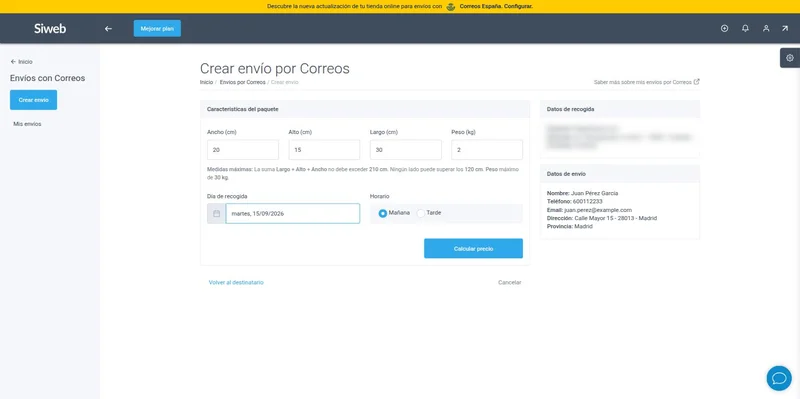Screen dimensions: 800x399
Task: Open the settings gear side tab
Action: pyautogui.click(x=790, y=58)
